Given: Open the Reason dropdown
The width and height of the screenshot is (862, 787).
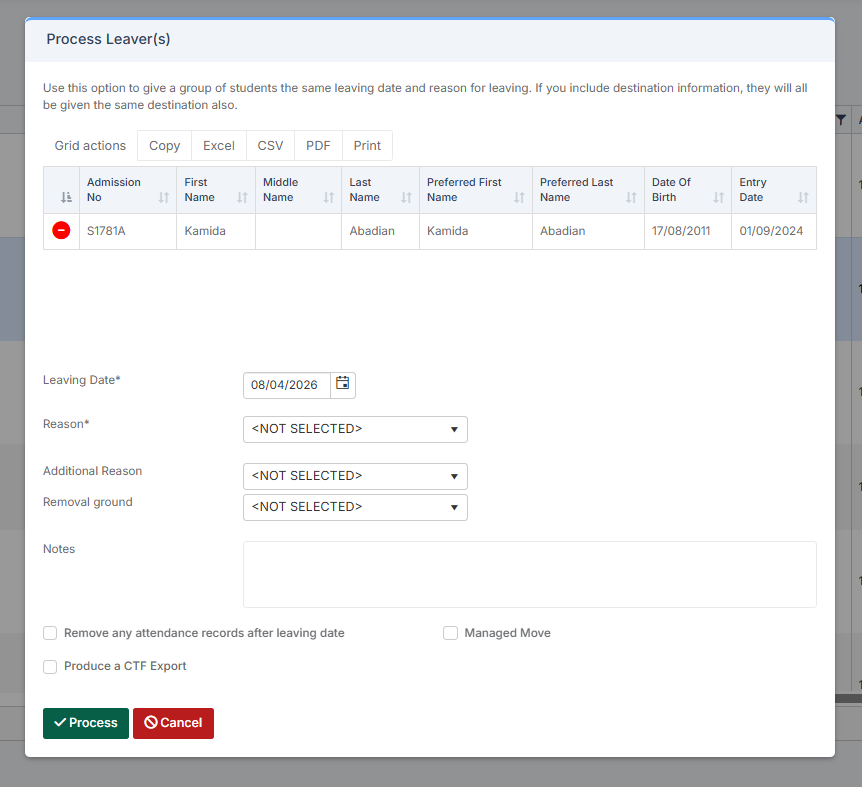Looking at the screenshot, I should [x=355, y=429].
